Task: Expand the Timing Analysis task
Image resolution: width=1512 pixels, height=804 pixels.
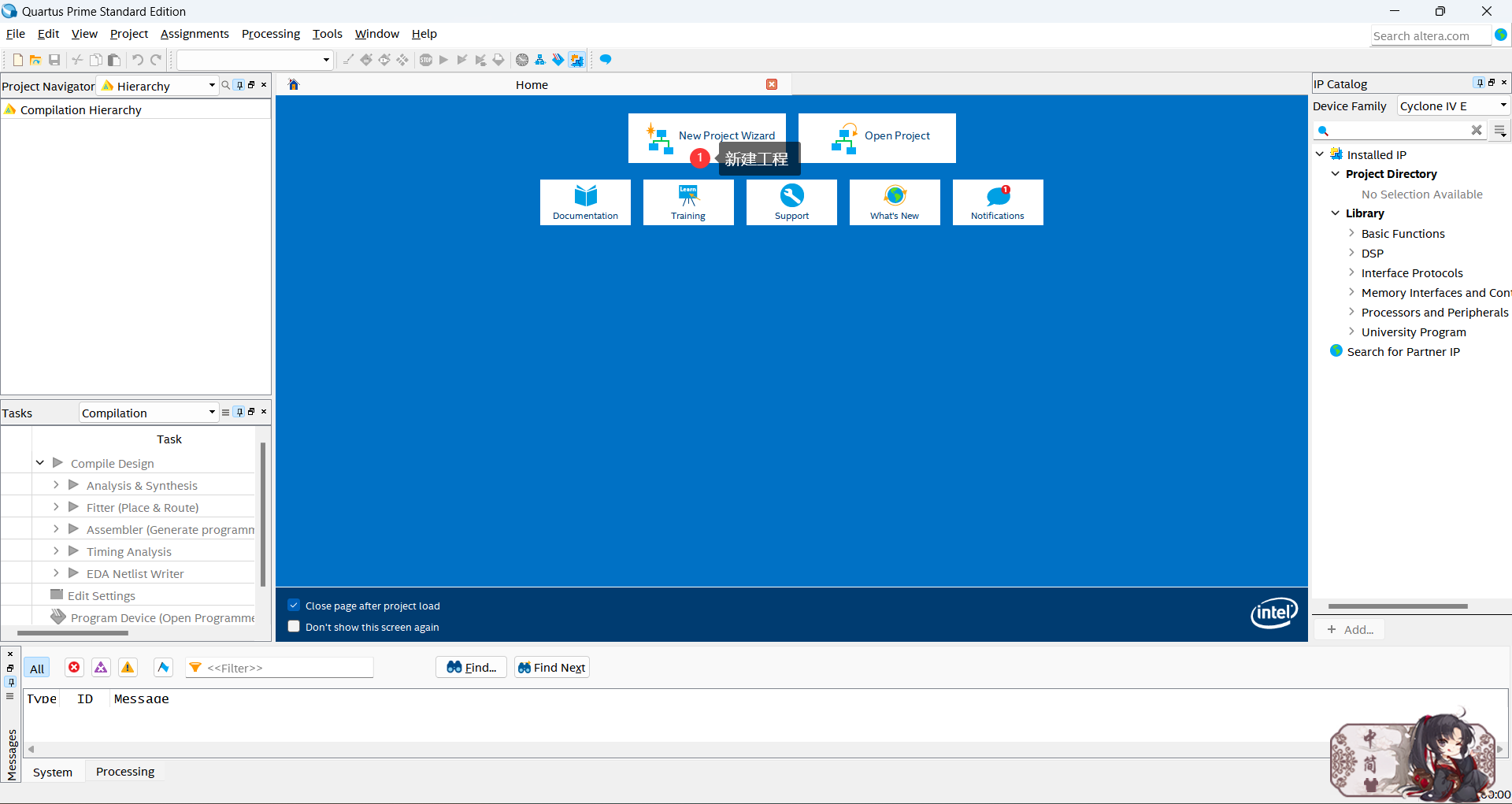Action: coord(56,551)
